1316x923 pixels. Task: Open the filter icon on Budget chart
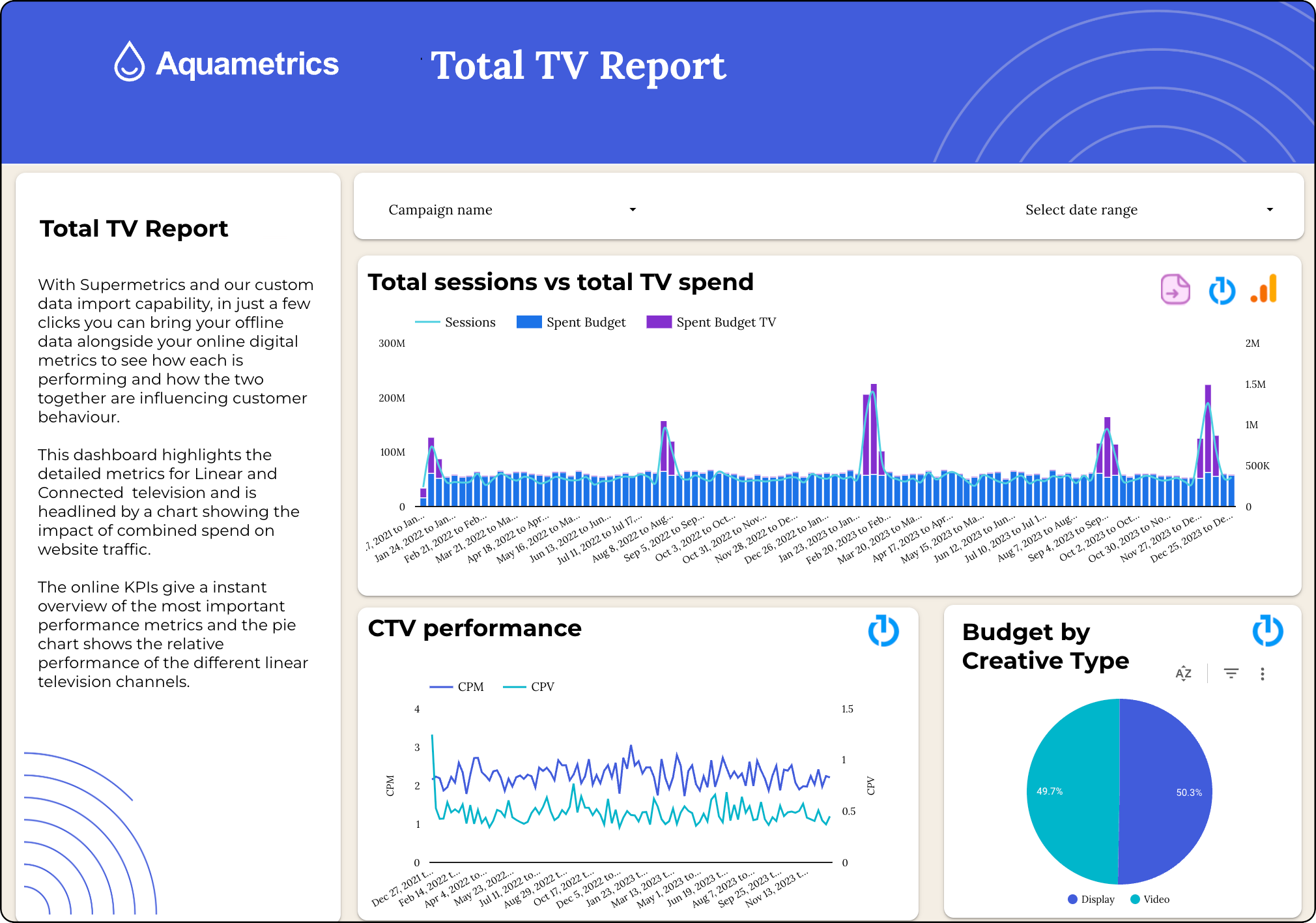tap(1231, 673)
